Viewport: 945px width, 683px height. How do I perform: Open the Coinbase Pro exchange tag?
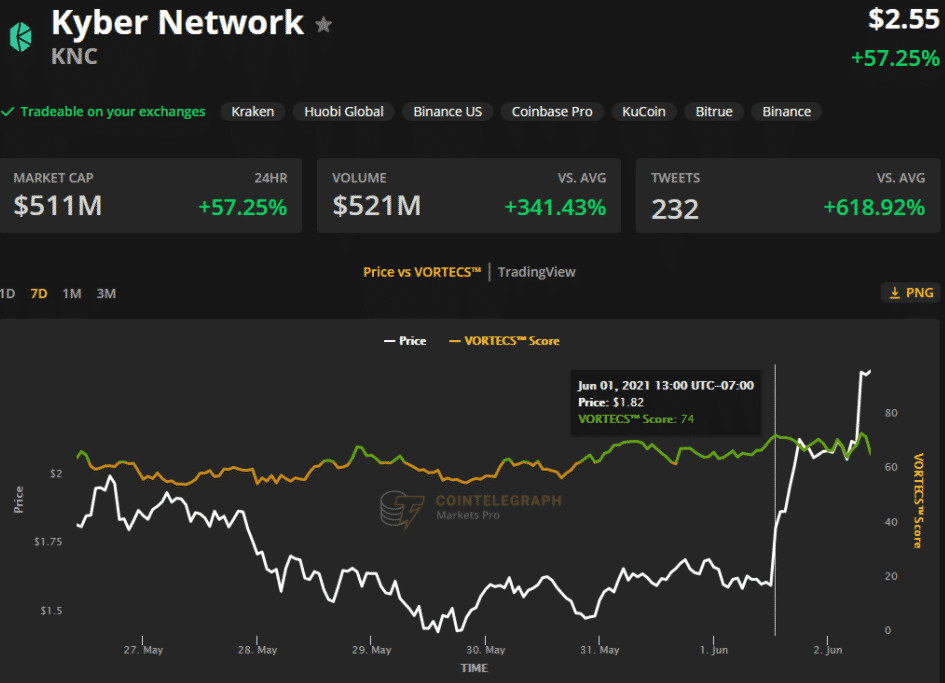[552, 112]
